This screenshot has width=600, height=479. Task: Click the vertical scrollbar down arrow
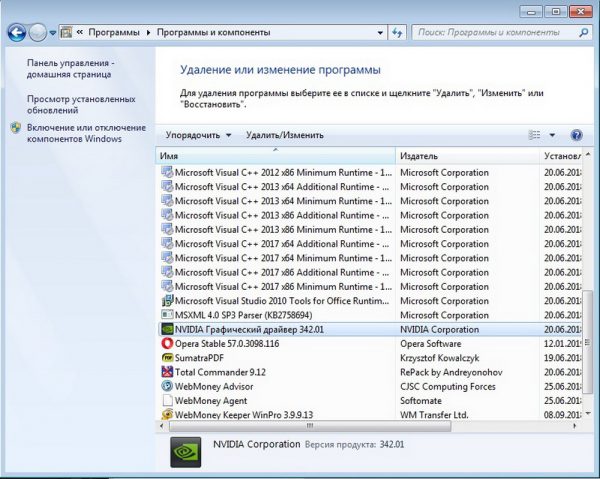click(x=588, y=413)
